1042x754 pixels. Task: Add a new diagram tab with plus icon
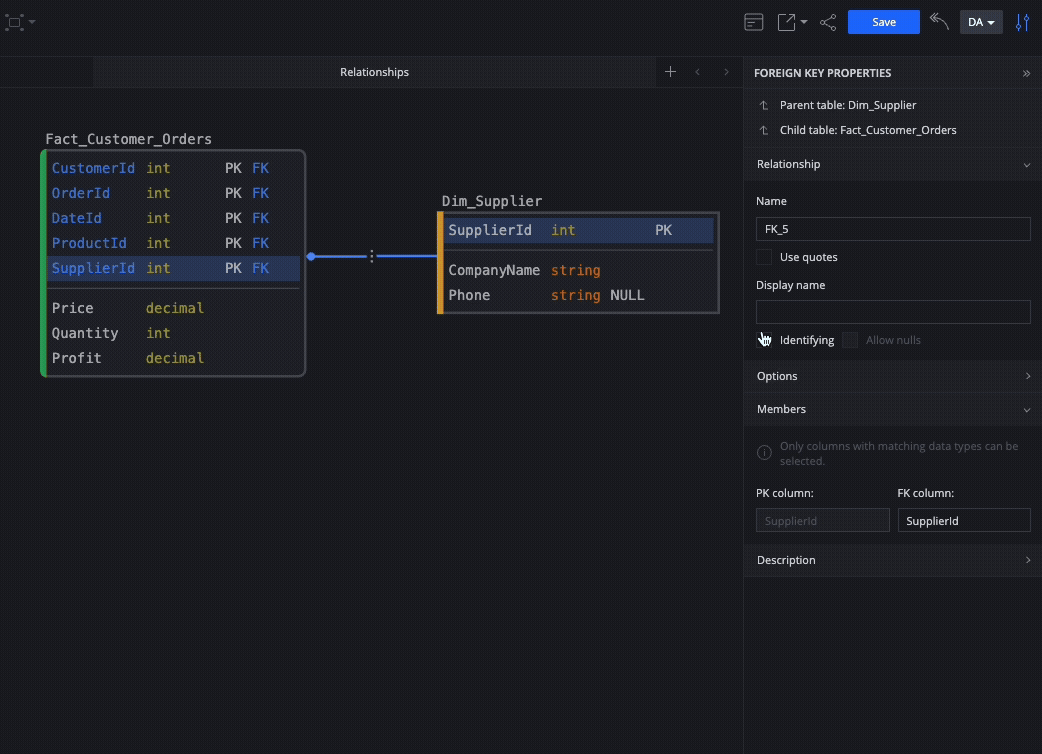click(x=671, y=72)
